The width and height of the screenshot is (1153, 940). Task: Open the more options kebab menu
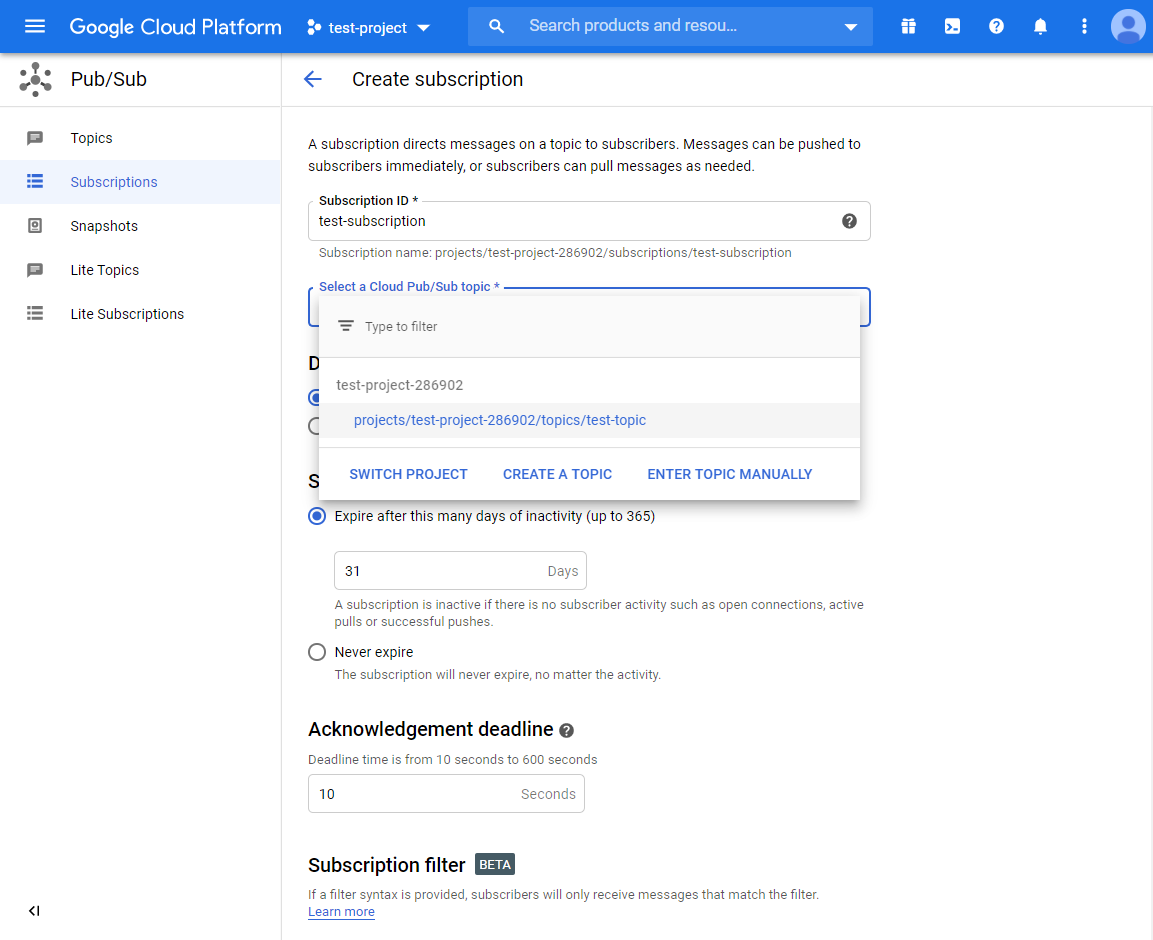click(x=1084, y=26)
